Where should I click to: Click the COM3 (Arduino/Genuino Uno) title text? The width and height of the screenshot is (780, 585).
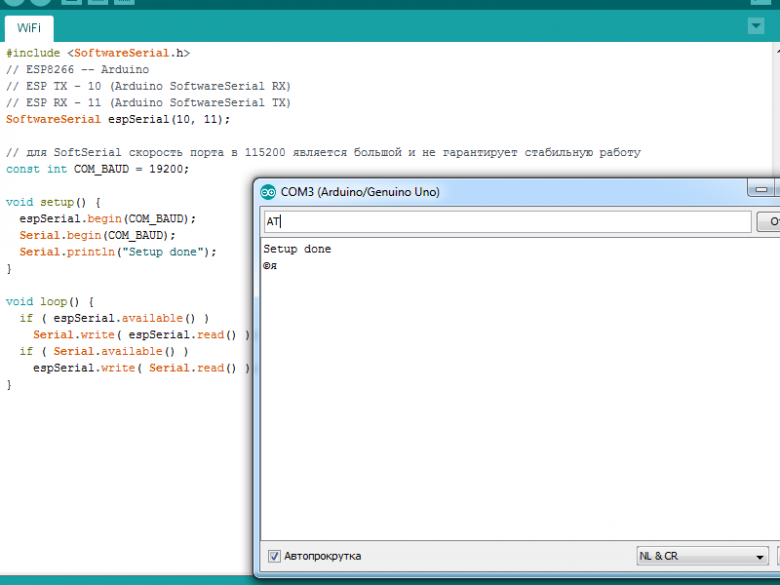point(360,192)
